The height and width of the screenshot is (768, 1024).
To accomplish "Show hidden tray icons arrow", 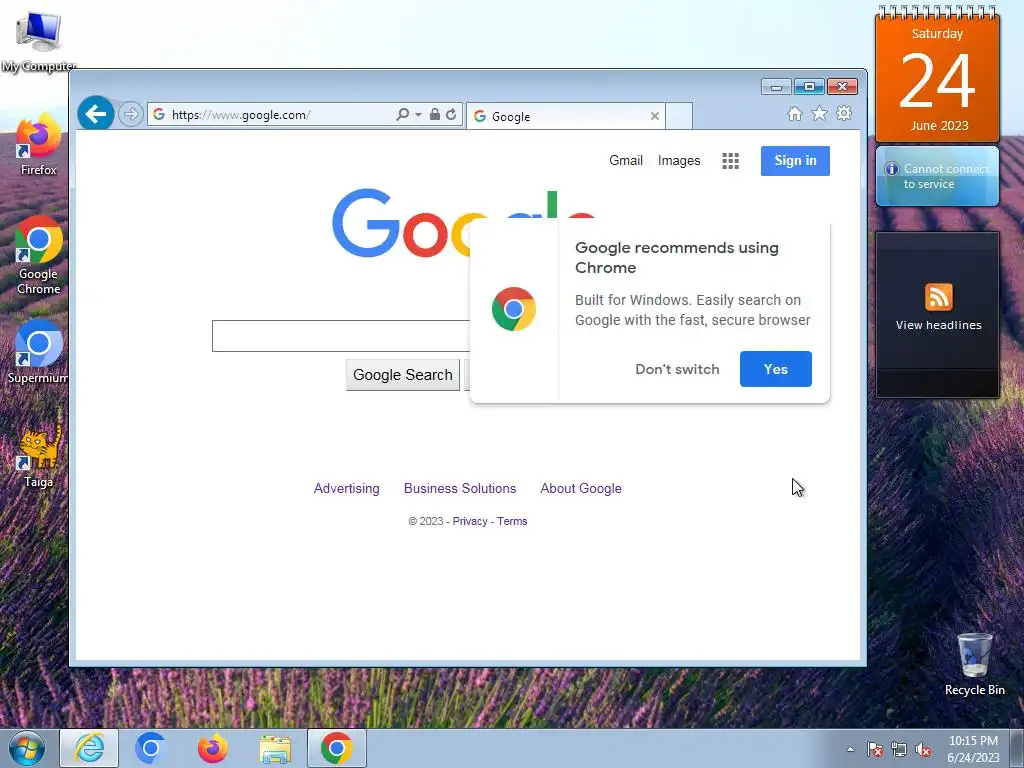I will (850, 749).
